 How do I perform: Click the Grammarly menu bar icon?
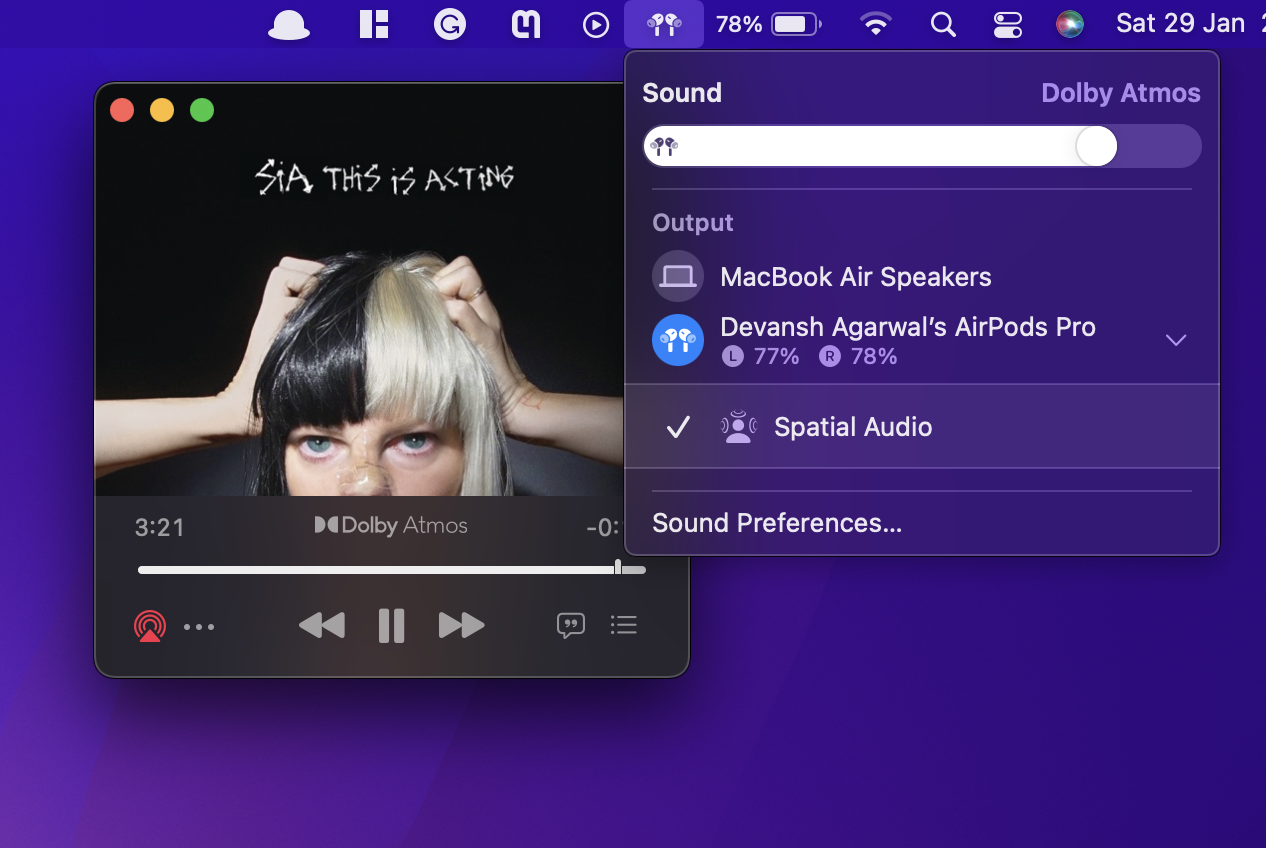tap(450, 24)
